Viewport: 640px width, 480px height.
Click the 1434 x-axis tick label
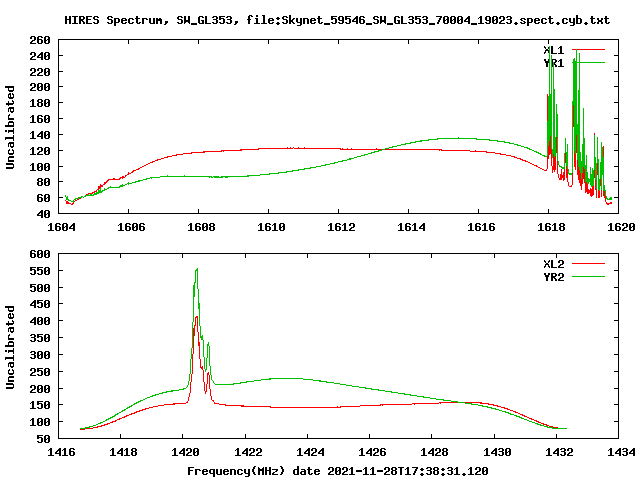tap(621, 452)
